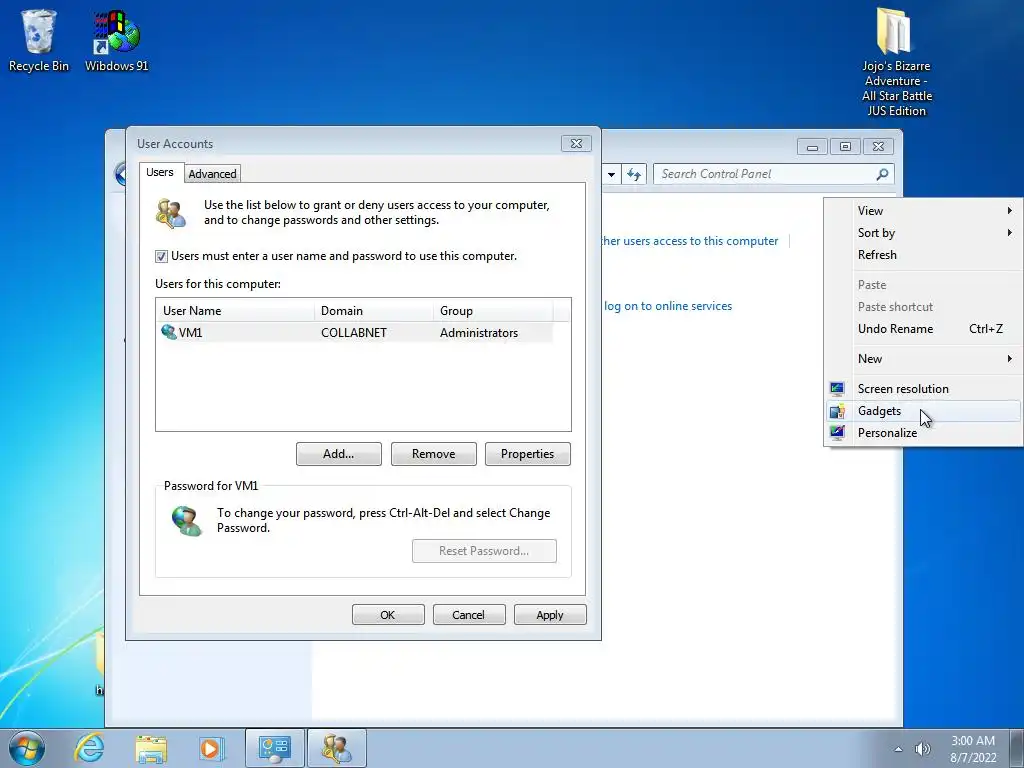Click the Personalize menu icon

[837, 432]
